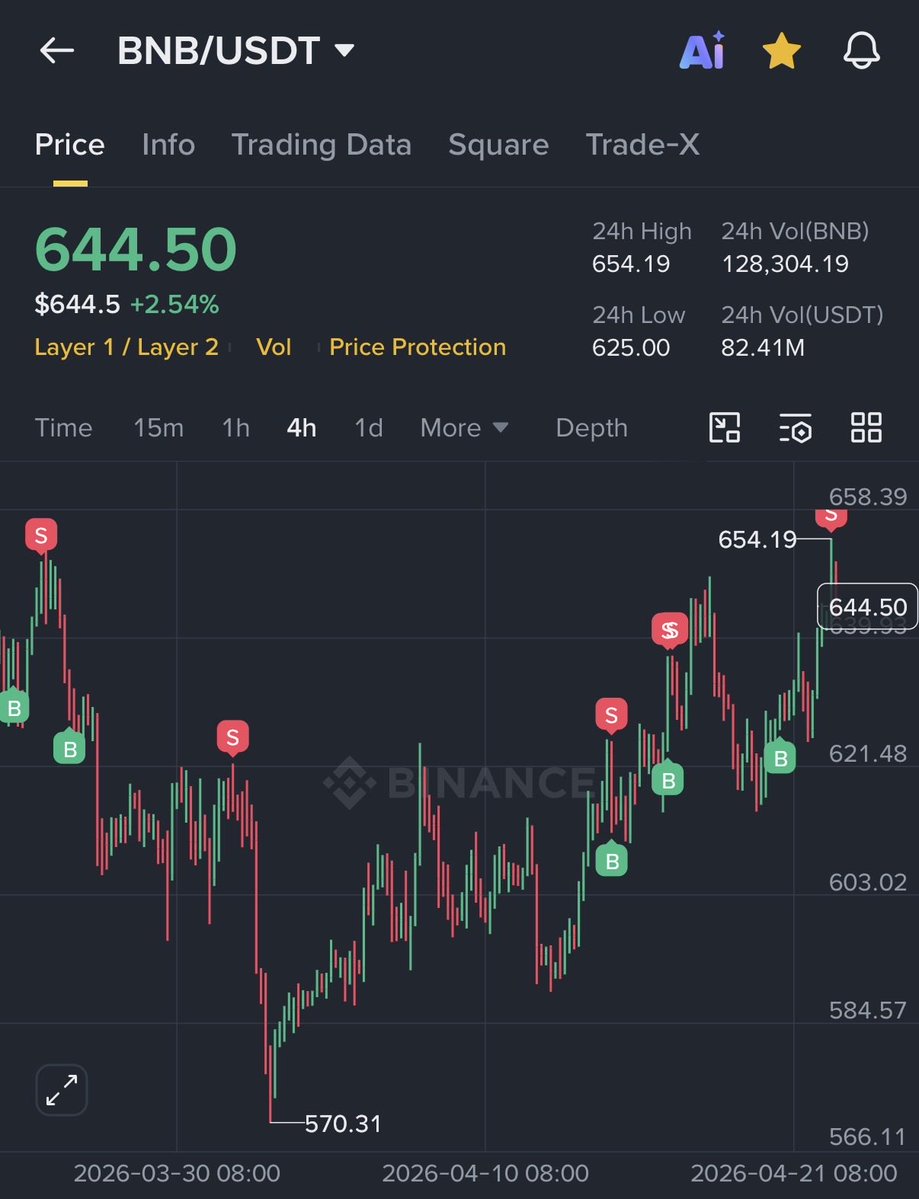Expand chart to fullscreen icon
Viewport: 919px width, 1199px height.
pyautogui.click(x=61, y=1090)
